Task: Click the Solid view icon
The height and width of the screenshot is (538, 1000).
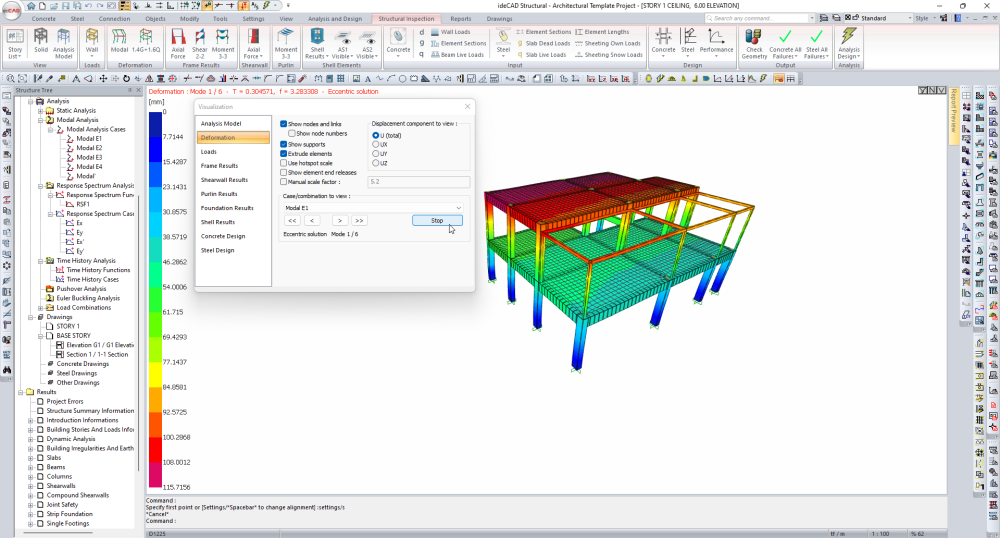Action: click(x=41, y=41)
